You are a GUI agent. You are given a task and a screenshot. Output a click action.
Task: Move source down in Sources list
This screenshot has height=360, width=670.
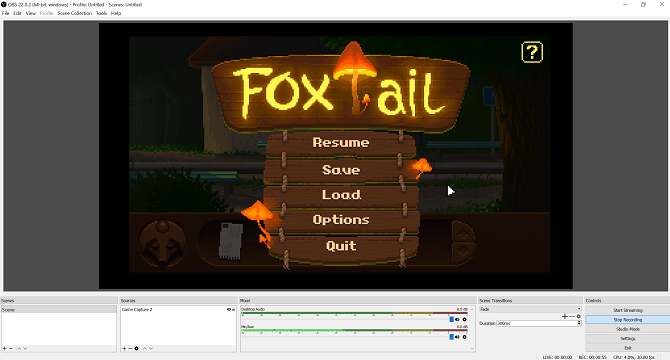click(151, 348)
